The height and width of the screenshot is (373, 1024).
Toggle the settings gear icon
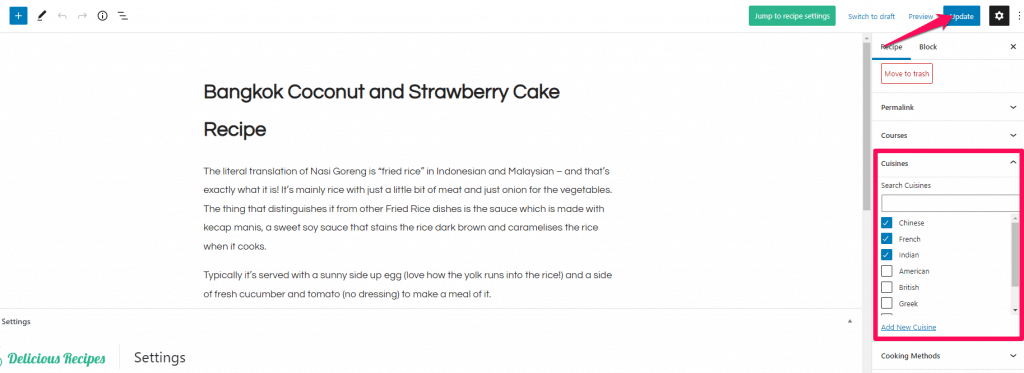[x=999, y=16]
